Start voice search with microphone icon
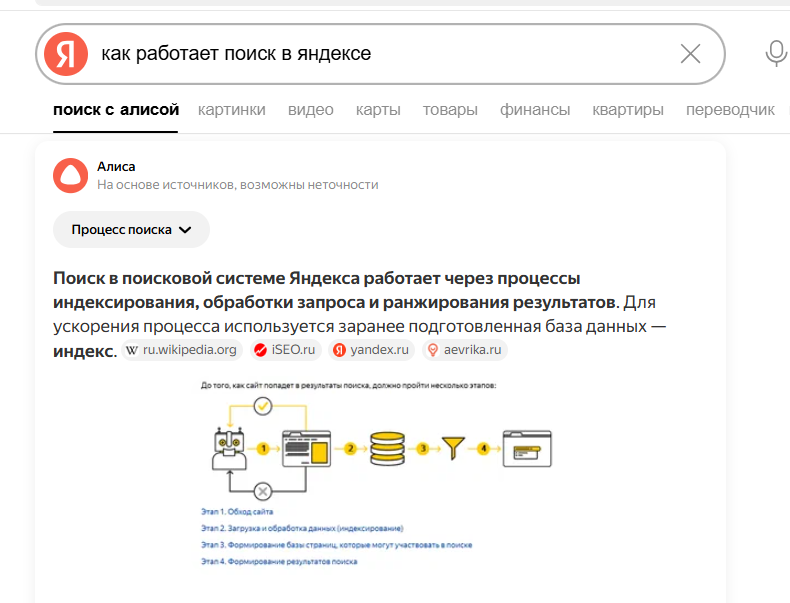The width and height of the screenshot is (790, 603). [776, 53]
